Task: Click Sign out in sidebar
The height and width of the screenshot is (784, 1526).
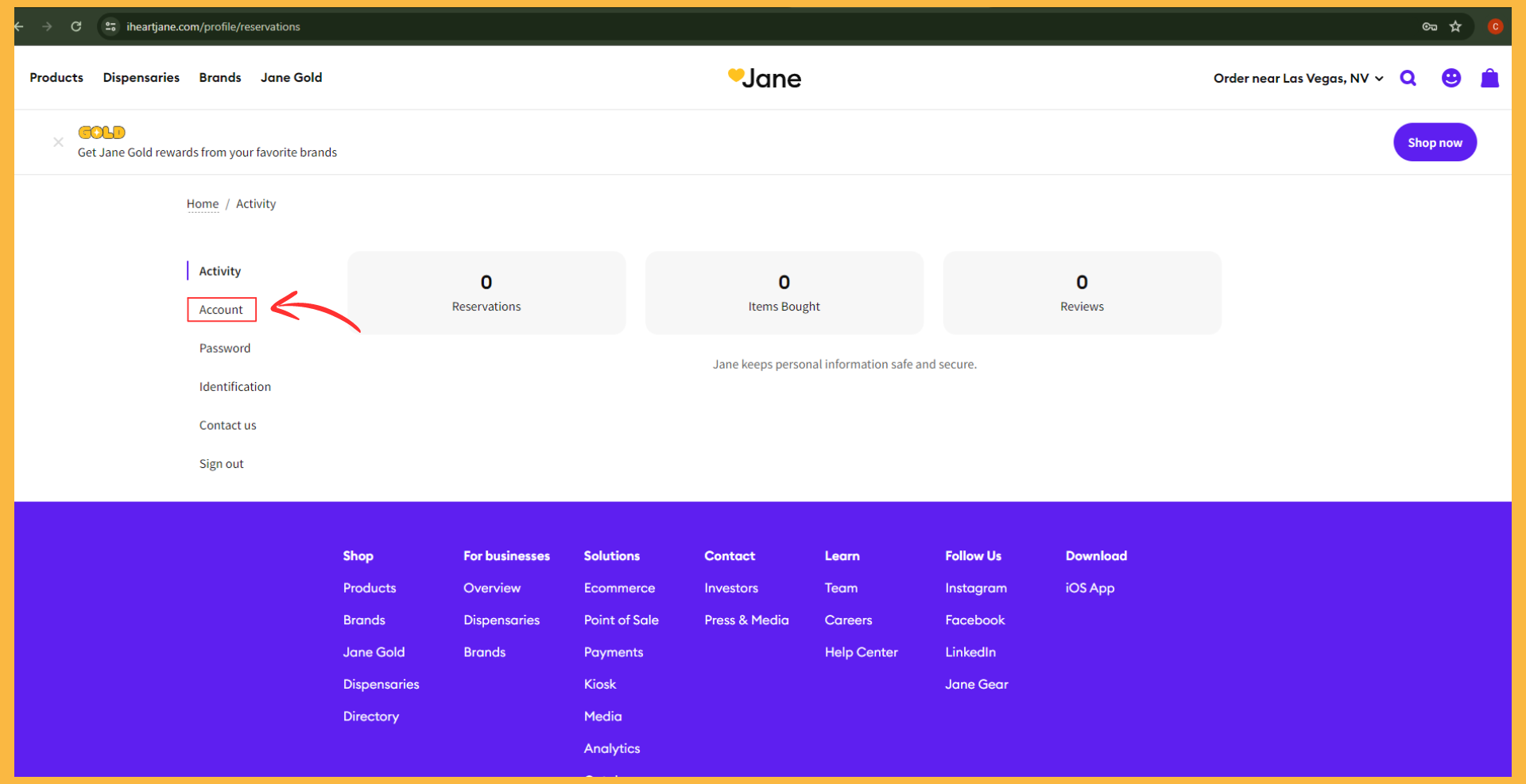Action: point(222,464)
